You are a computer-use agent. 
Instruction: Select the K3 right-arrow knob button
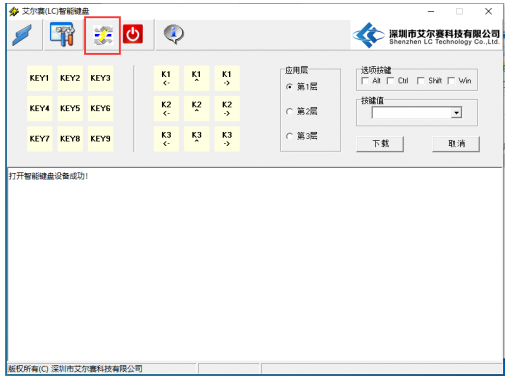pos(227,139)
